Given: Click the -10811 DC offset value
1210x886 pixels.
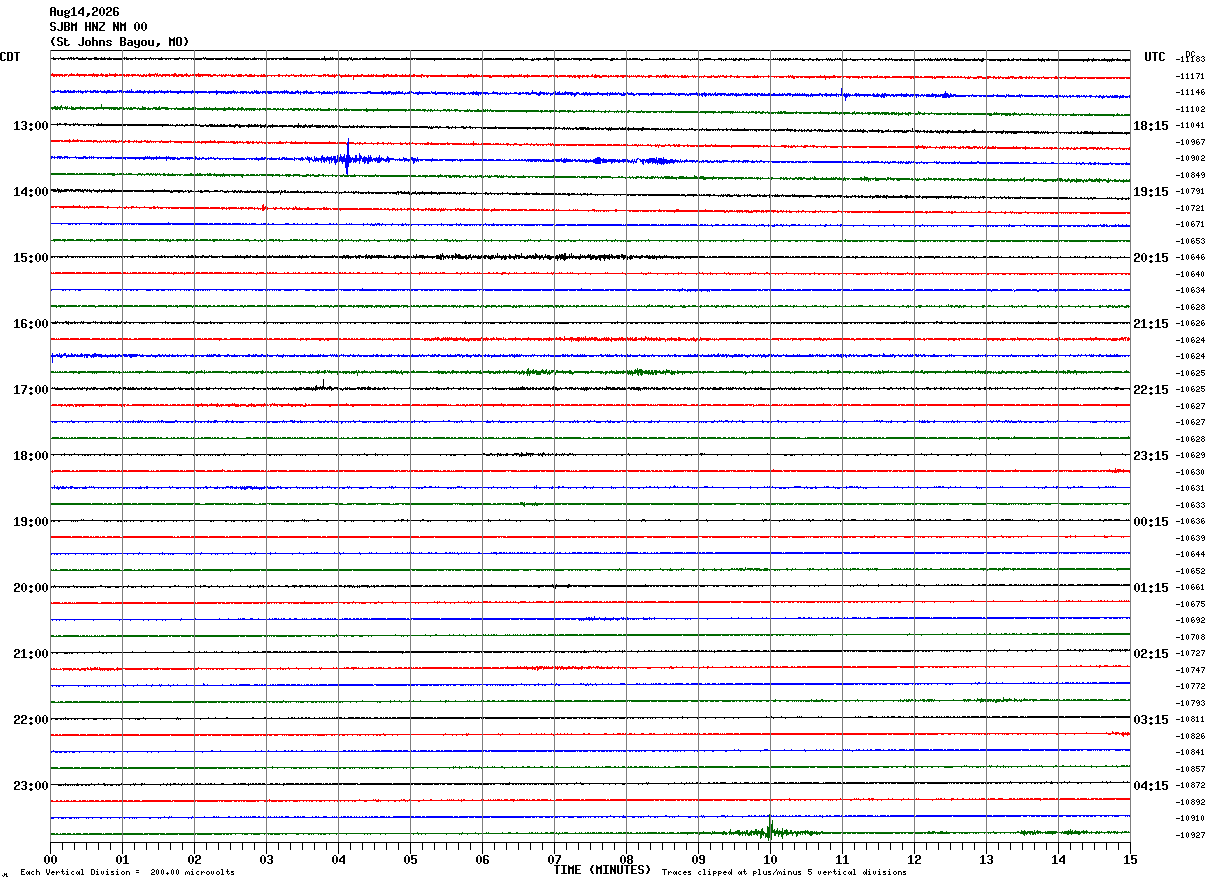Looking at the screenshot, I should point(1190,720).
